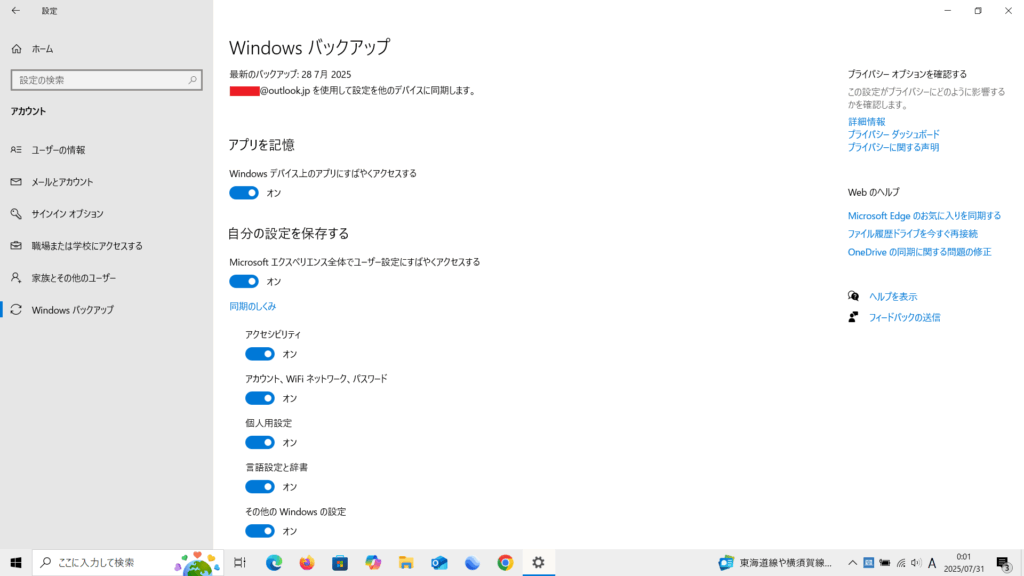
Task: Open Outlook from taskbar
Action: coord(439,562)
